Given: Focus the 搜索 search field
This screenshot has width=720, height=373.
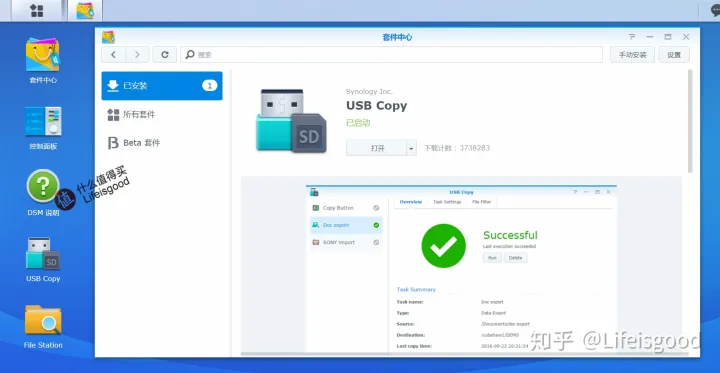Looking at the screenshot, I should (391, 55).
